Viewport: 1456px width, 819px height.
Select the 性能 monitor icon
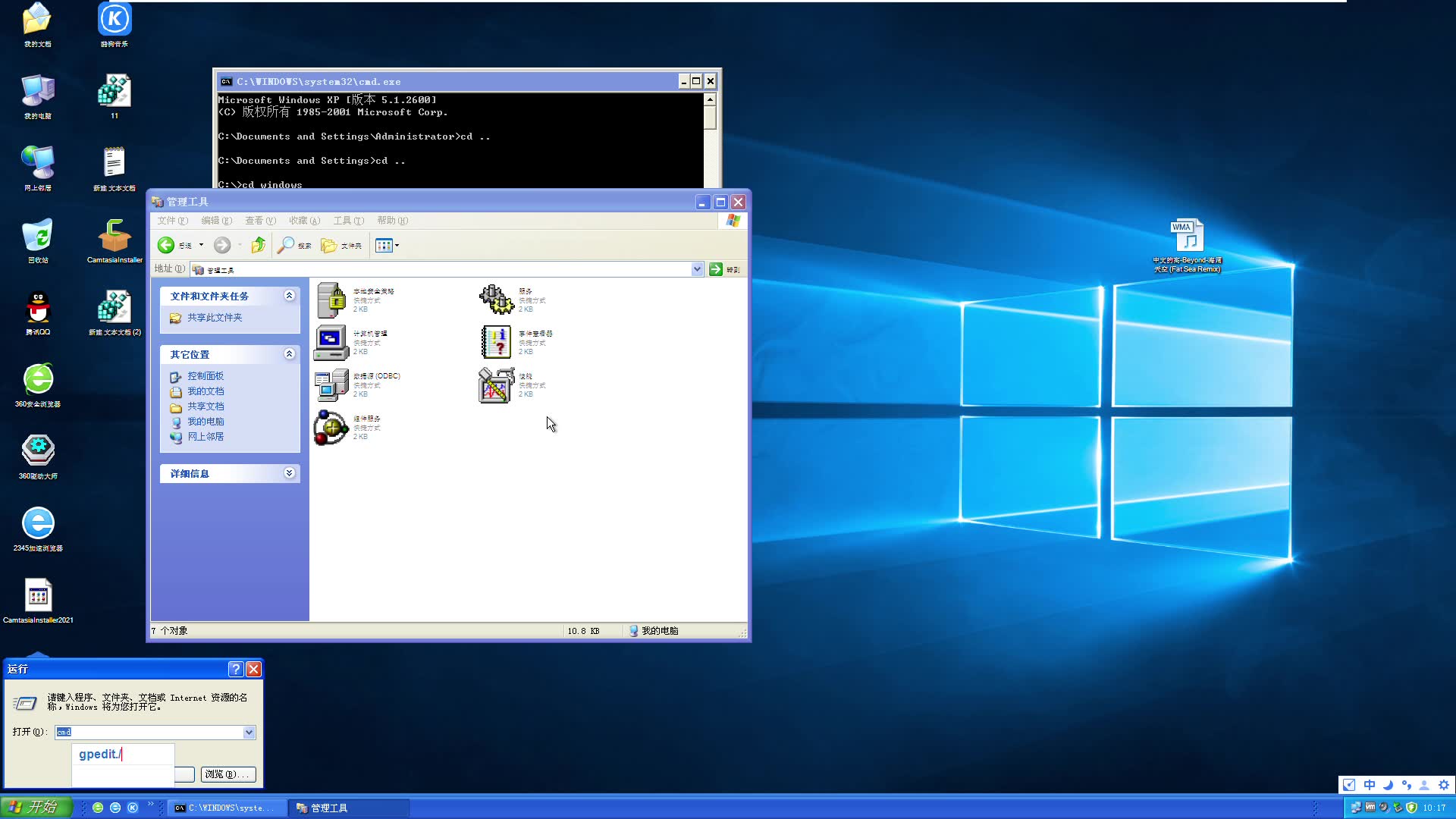497,384
